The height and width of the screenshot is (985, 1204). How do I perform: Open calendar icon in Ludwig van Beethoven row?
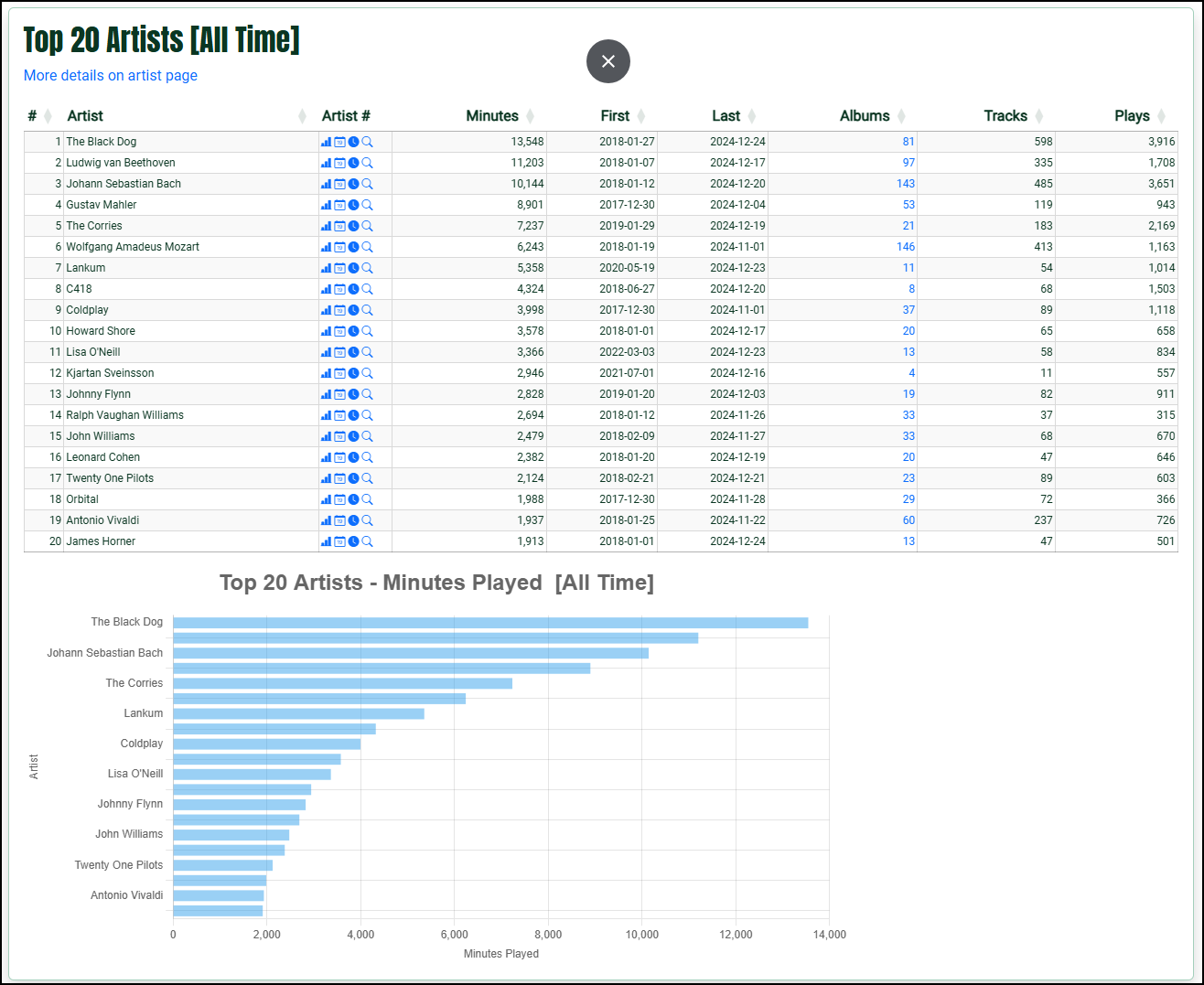coord(339,163)
